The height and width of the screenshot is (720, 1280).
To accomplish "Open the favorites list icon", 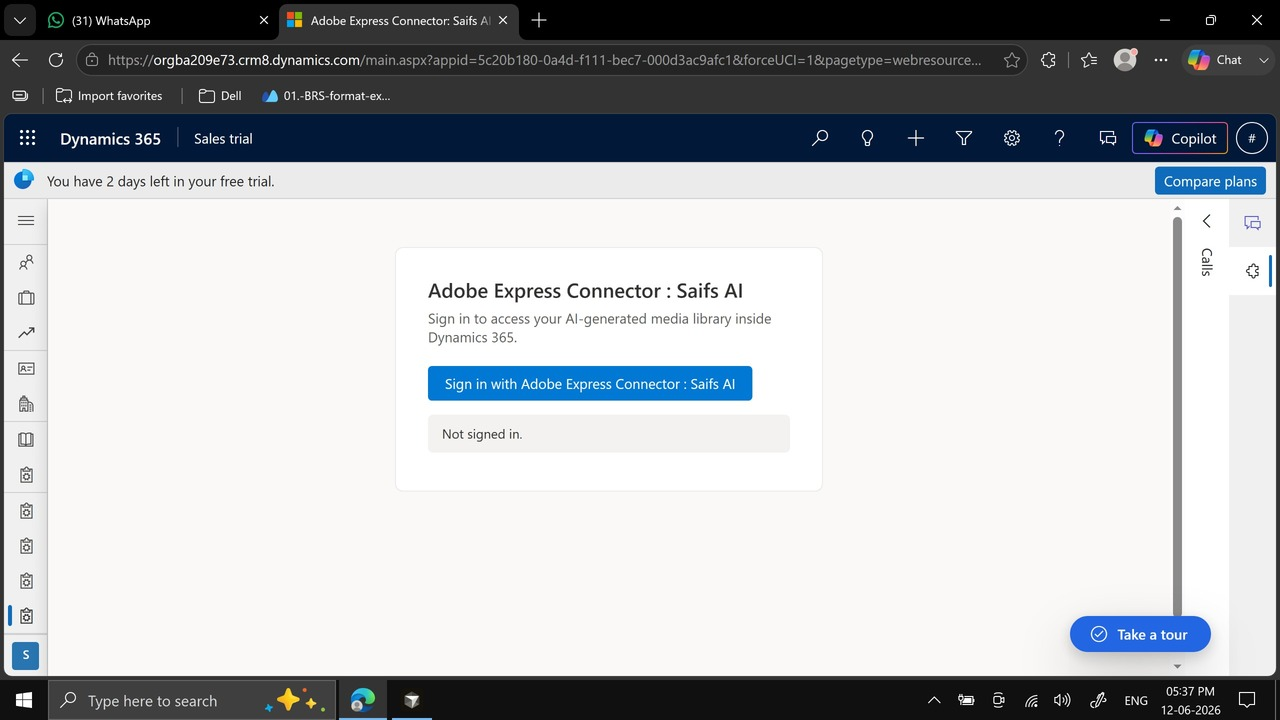I will (x=1089, y=60).
